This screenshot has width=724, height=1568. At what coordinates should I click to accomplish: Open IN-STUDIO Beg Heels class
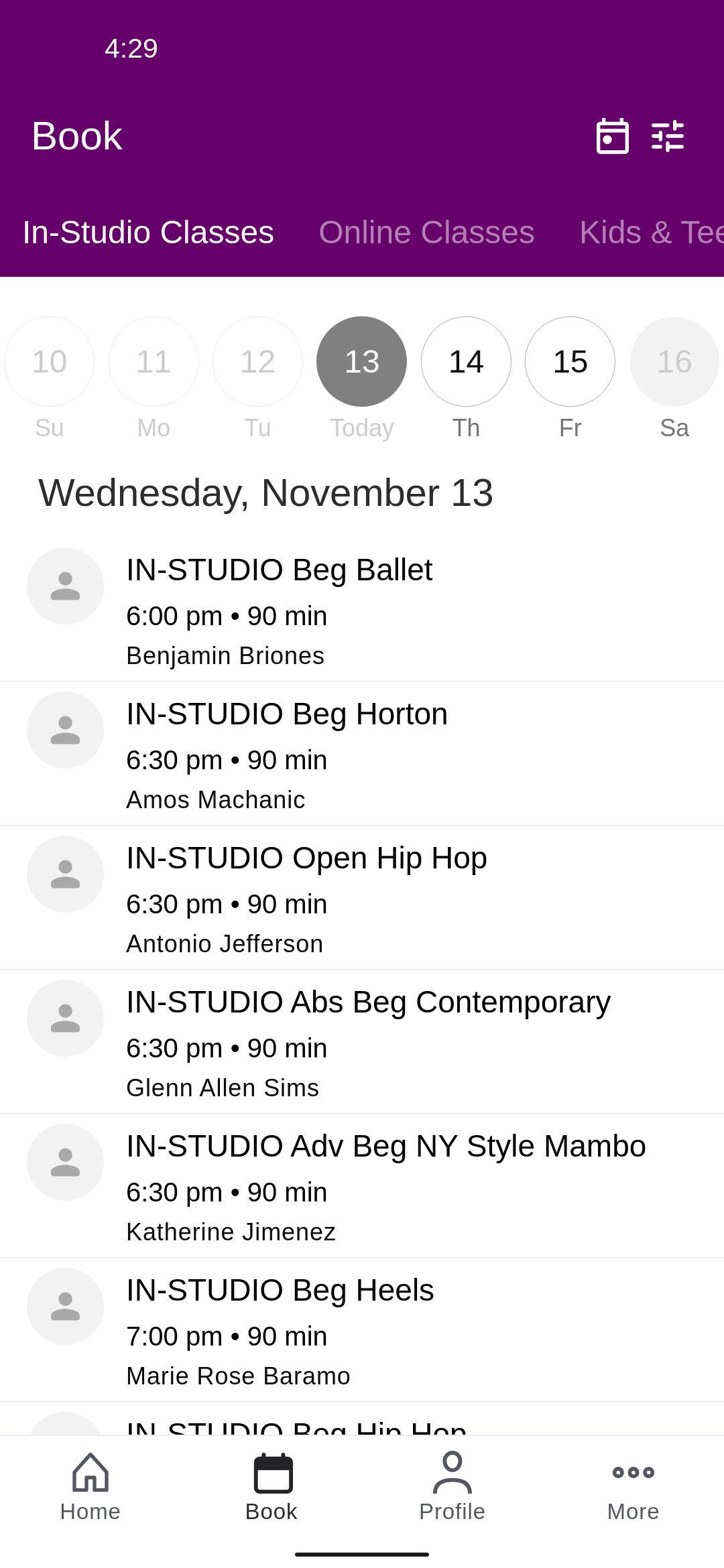[362, 1330]
